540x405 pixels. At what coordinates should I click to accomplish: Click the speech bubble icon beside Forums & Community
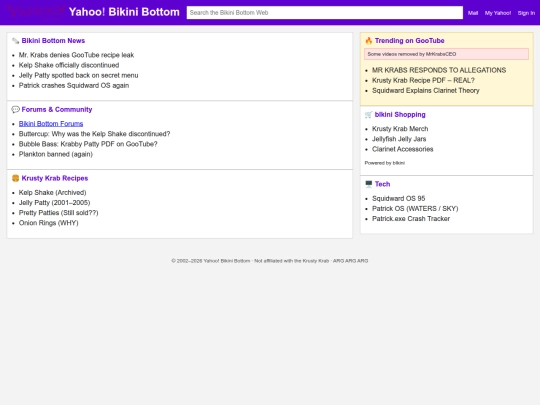[x=15, y=110]
